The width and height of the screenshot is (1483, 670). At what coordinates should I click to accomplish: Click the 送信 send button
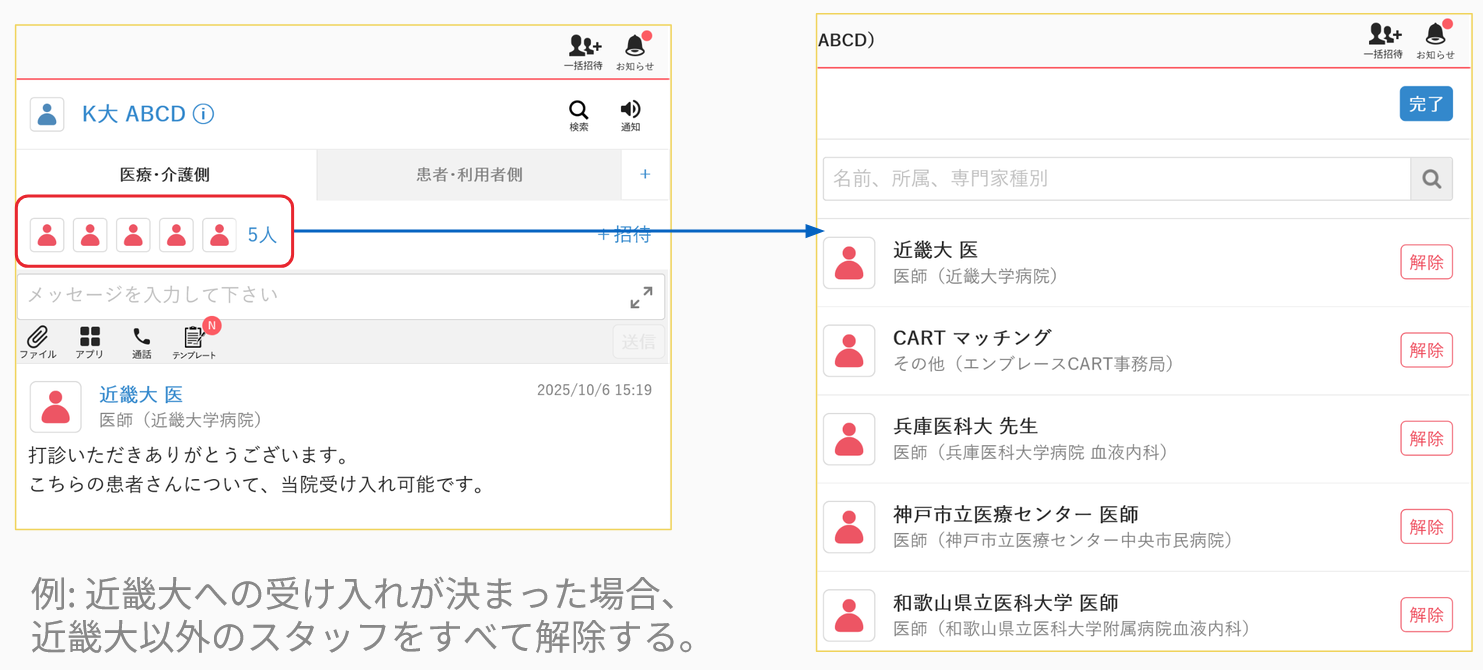click(638, 342)
